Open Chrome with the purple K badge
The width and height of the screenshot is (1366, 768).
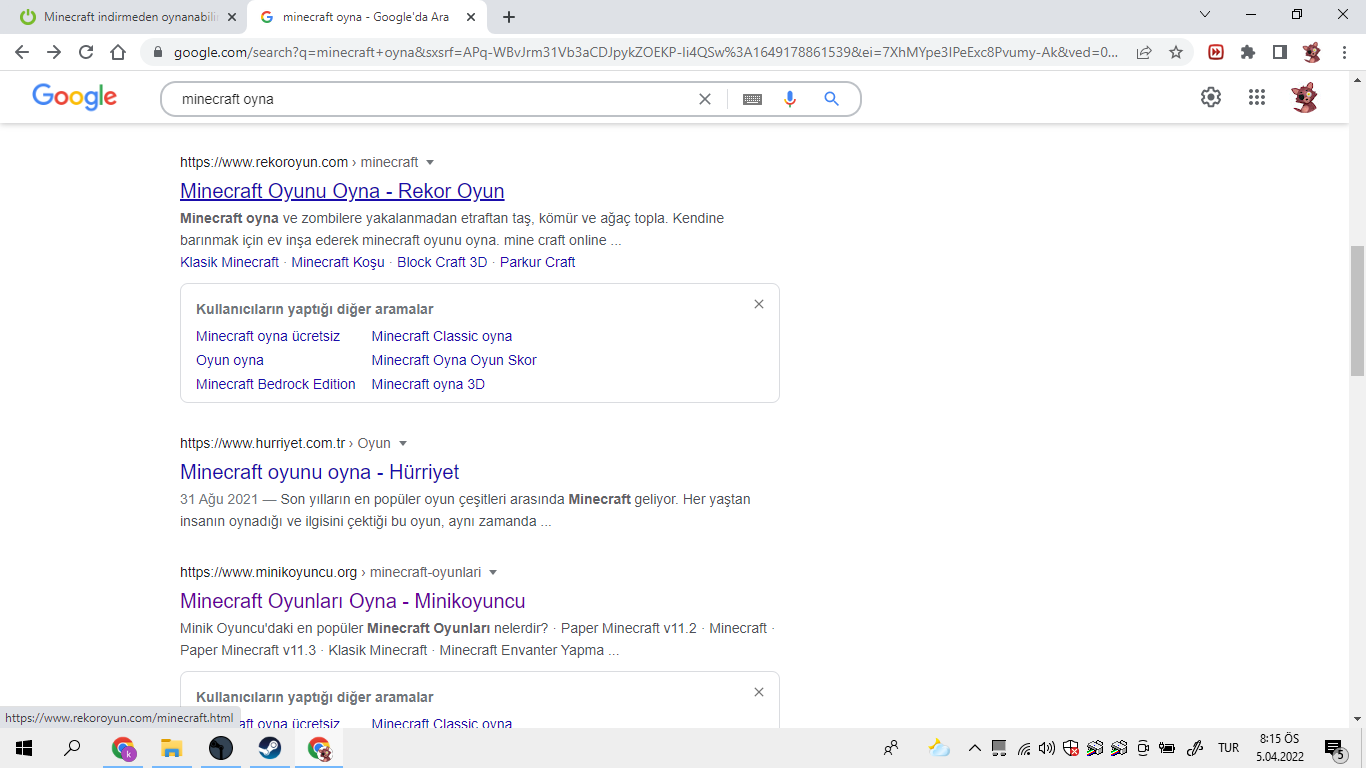tap(123, 748)
